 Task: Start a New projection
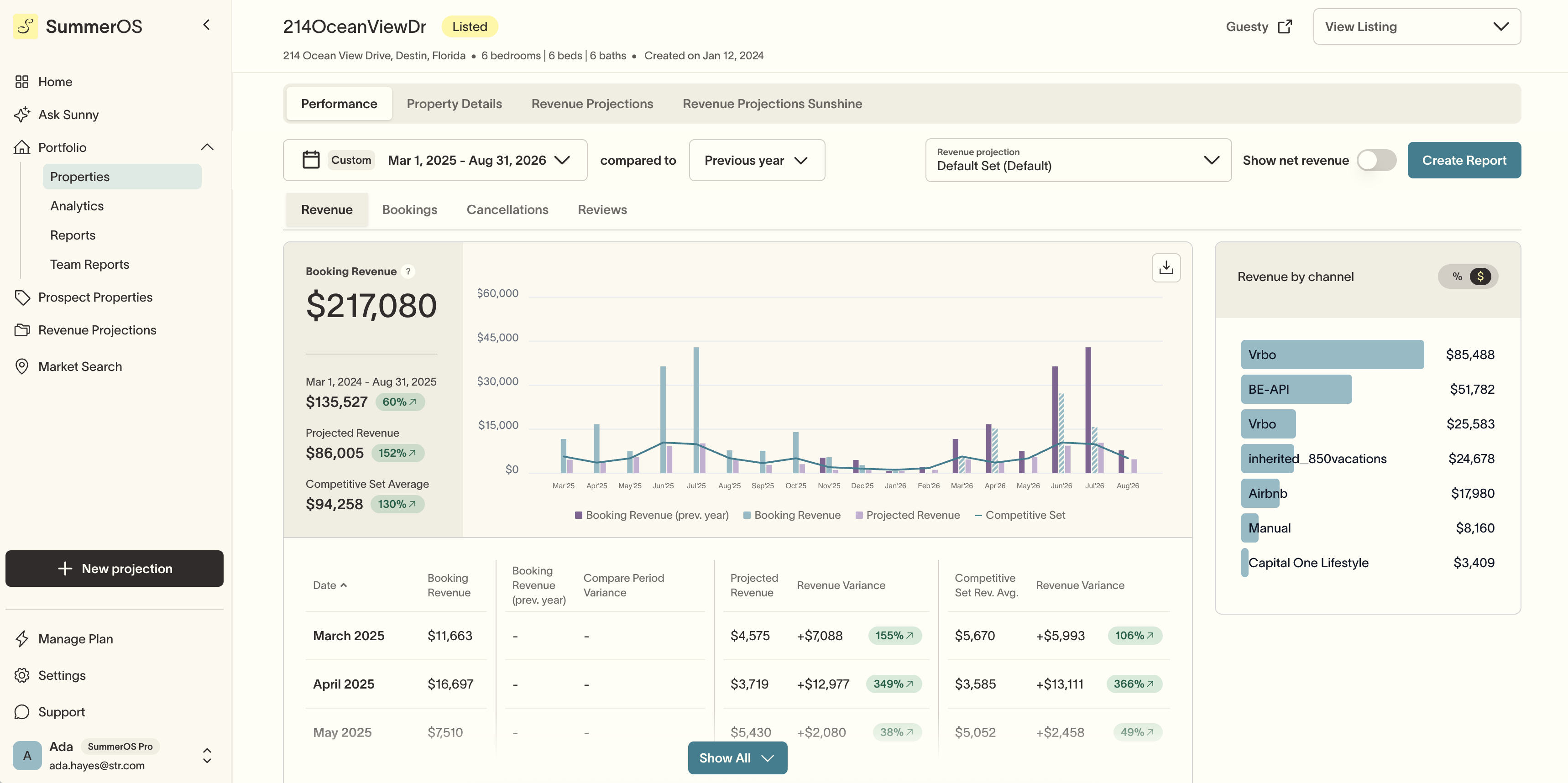pos(114,568)
